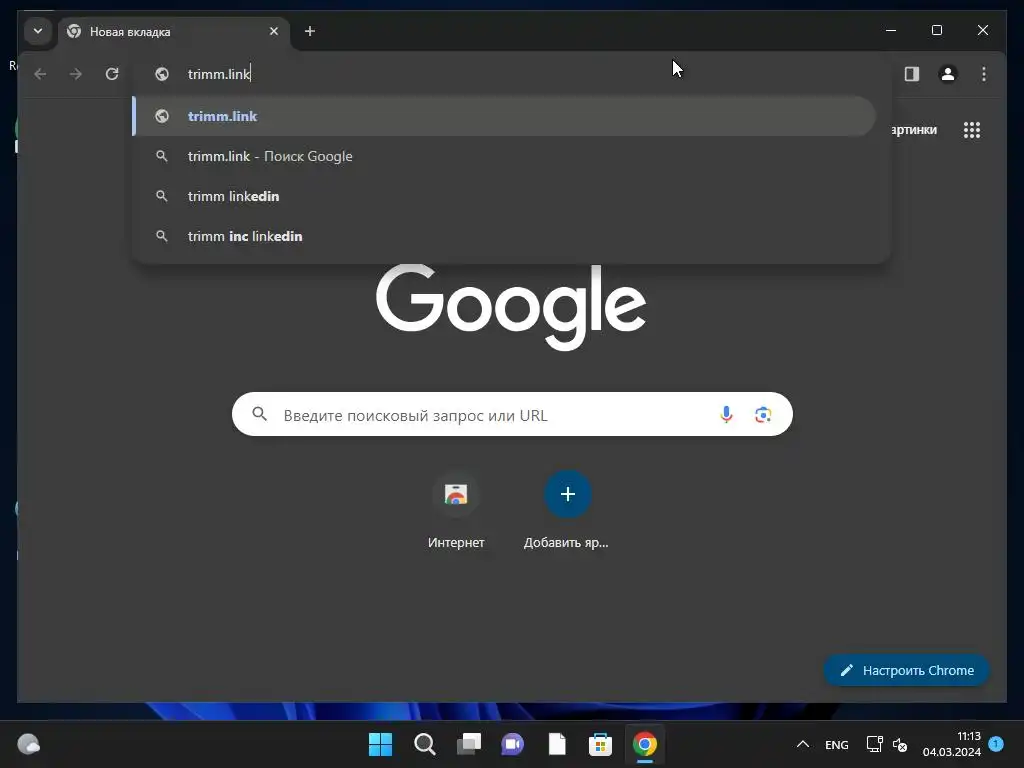Viewport: 1024px width, 768px height.
Task: Open the document file icon in taskbar
Action: pyautogui.click(x=556, y=744)
